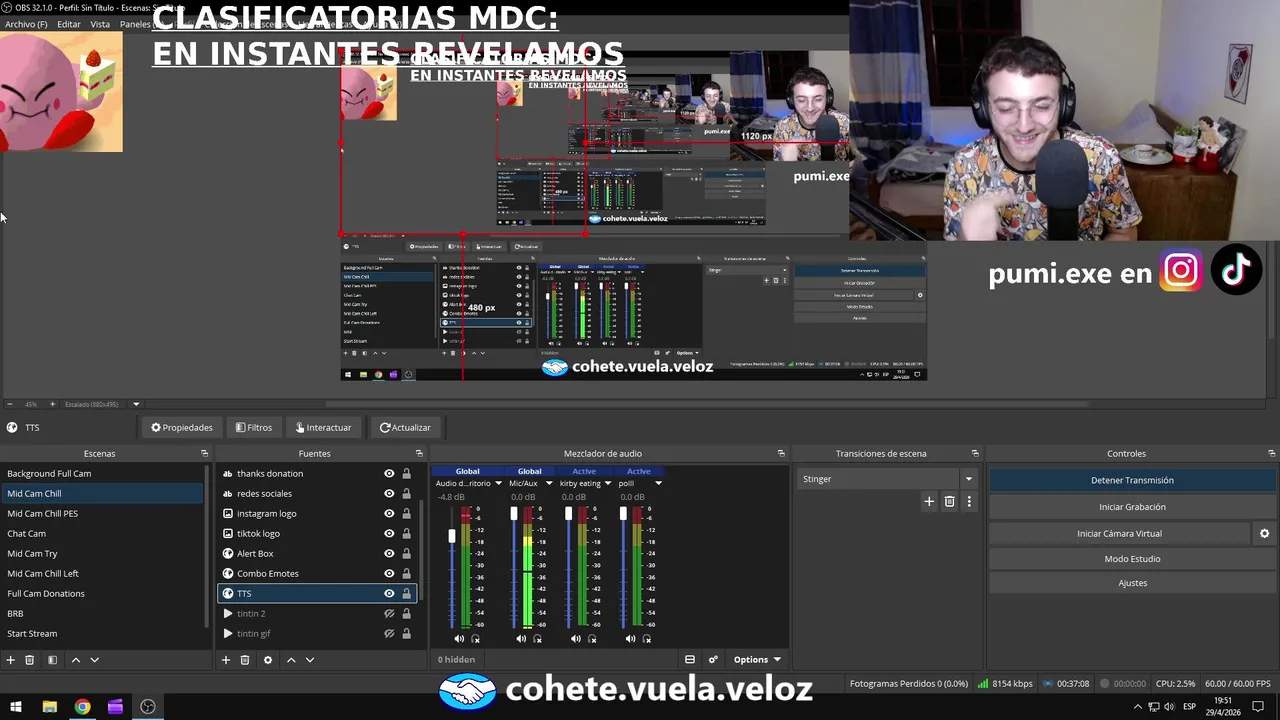Zoom out the preview with minus button
Viewport: 1280px width, 720px height.
tap(10, 404)
